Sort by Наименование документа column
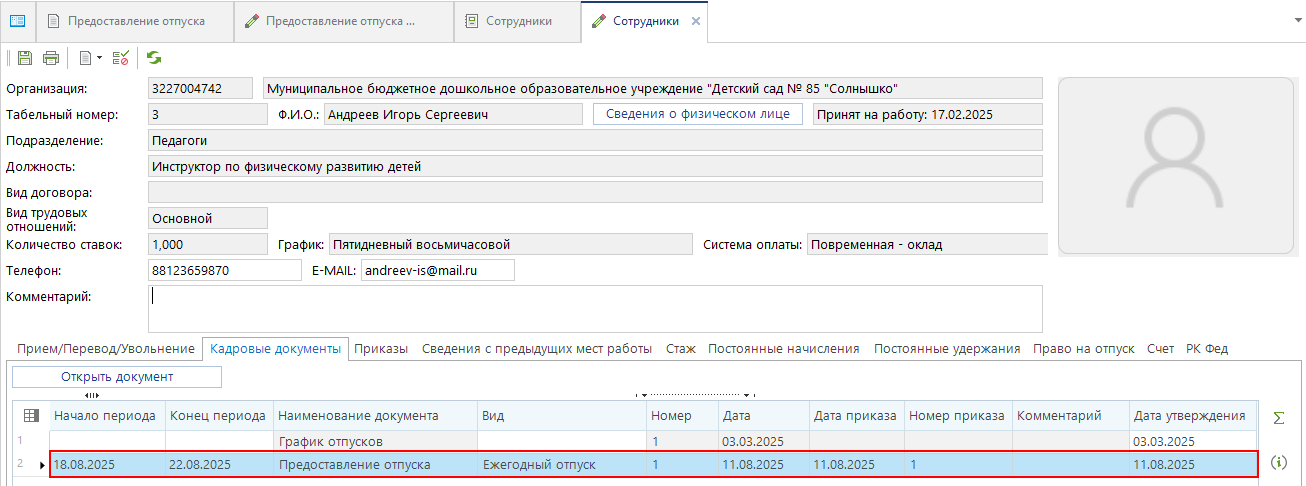This screenshot has width=1306, height=486. point(375,416)
